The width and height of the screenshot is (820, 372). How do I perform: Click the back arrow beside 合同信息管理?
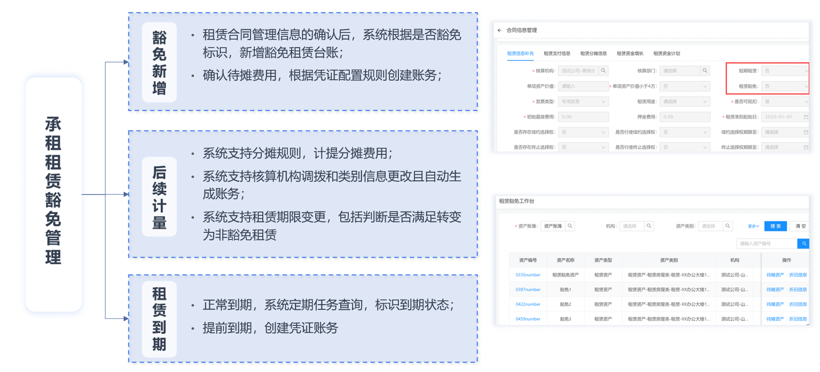pyautogui.click(x=499, y=30)
